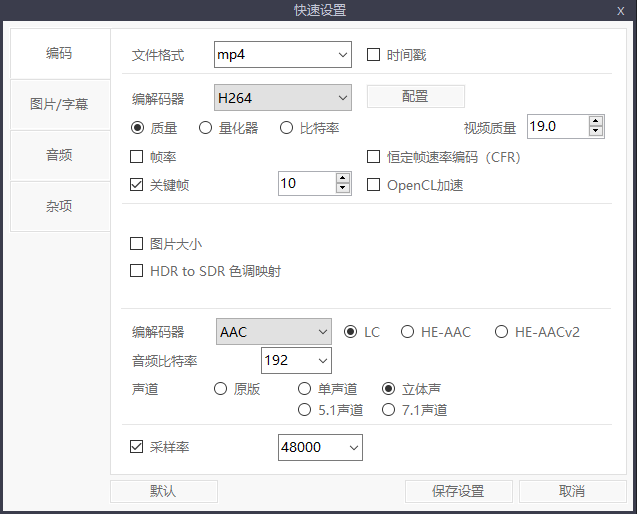Image resolution: width=637 pixels, height=514 pixels.
Task: Uncheck the 关键帧 checkbox
Action: click(x=138, y=184)
